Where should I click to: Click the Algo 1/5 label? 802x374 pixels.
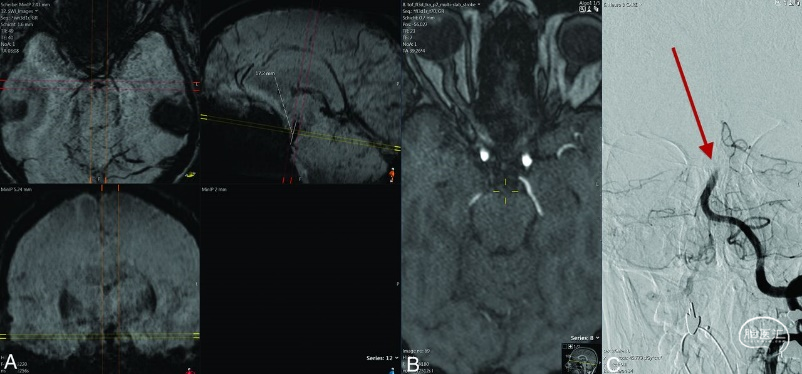[589, 3]
